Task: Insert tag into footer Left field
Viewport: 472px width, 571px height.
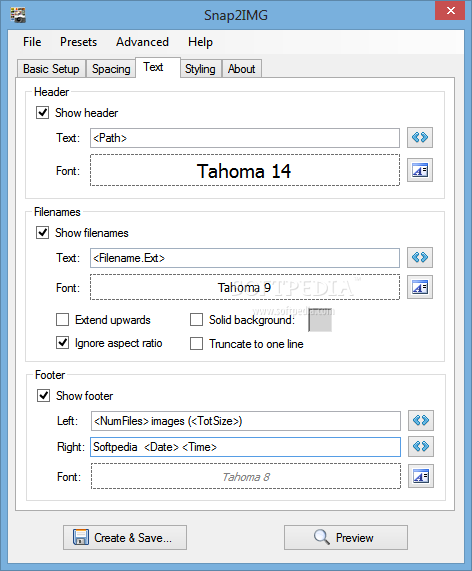Action: click(x=421, y=421)
